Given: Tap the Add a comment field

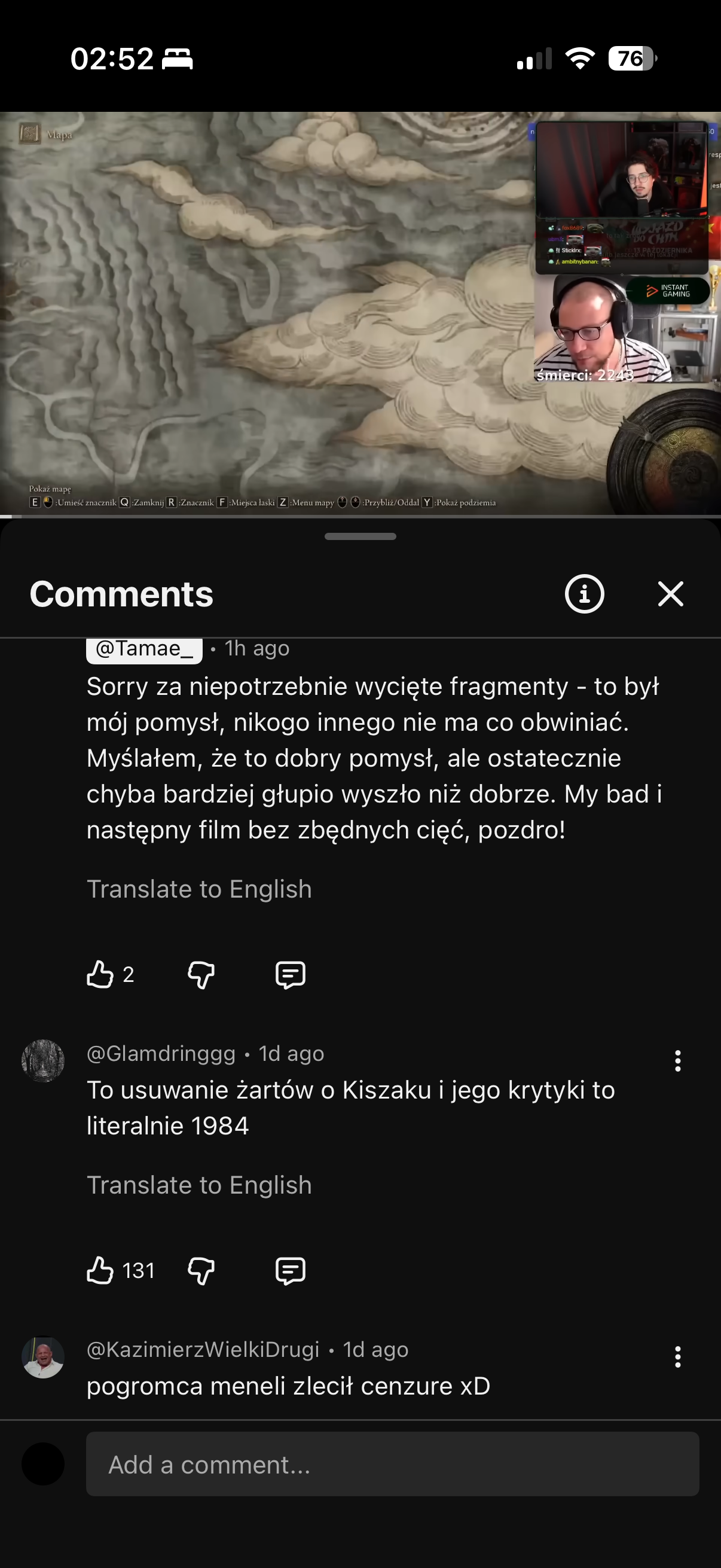Looking at the screenshot, I should pos(392,1463).
